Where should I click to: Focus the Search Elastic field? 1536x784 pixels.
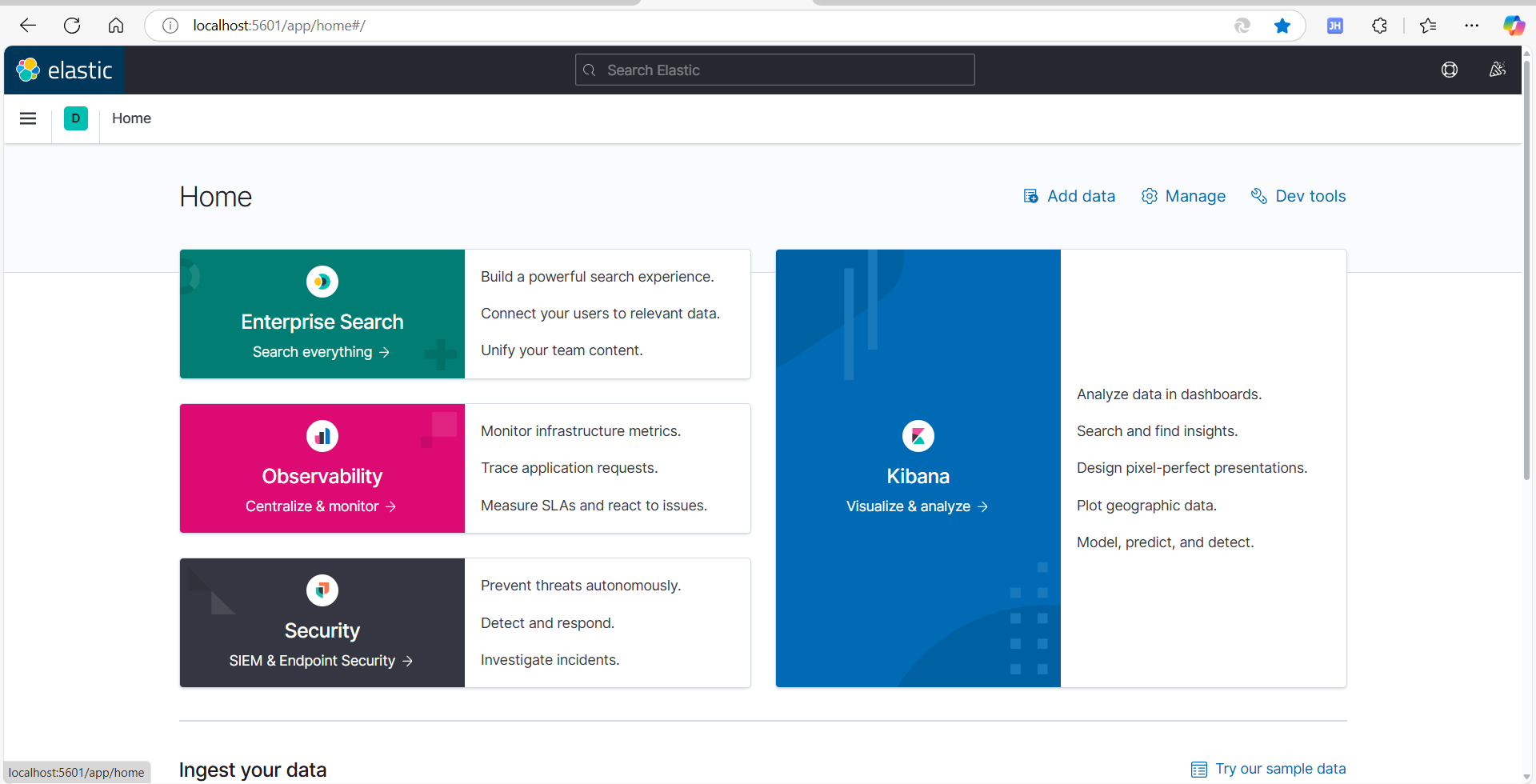(774, 70)
